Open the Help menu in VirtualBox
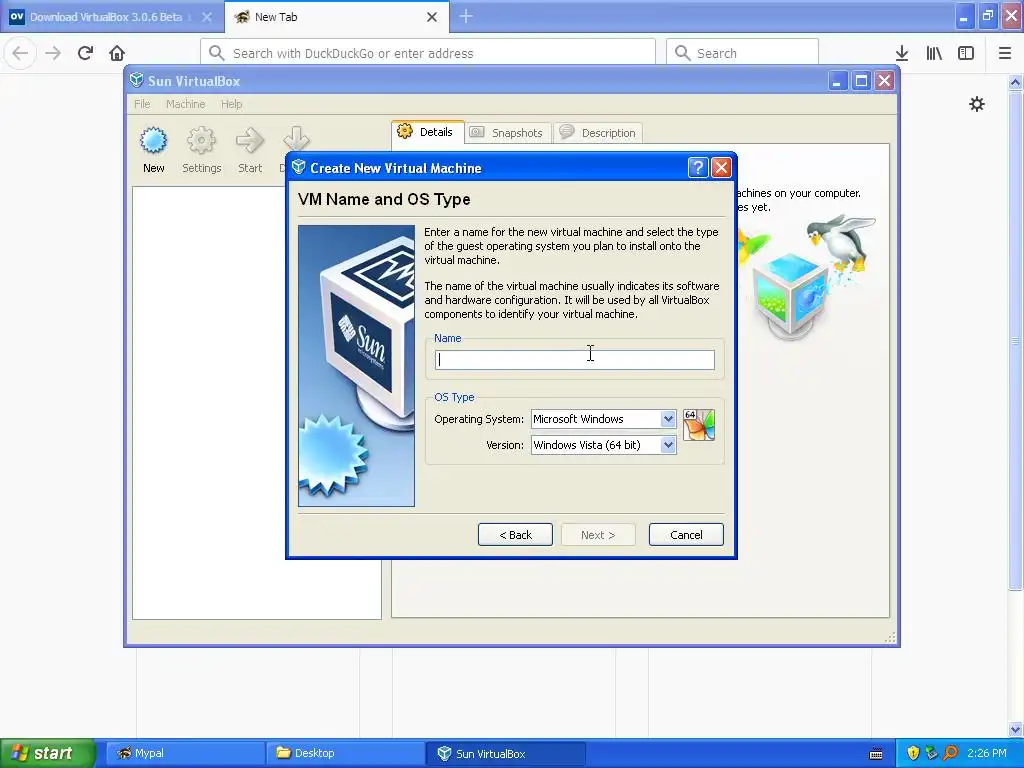 pos(231,104)
